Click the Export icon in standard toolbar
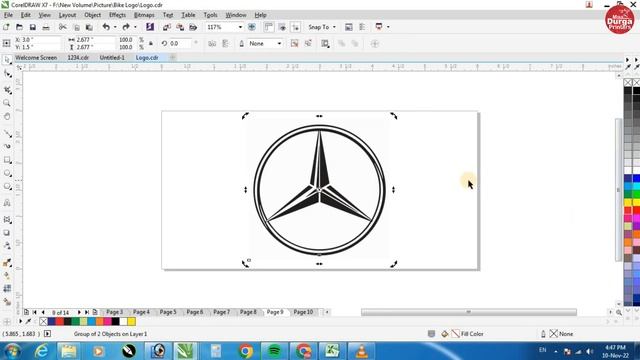The height and width of the screenshot is (360, 640). (180, 27)
